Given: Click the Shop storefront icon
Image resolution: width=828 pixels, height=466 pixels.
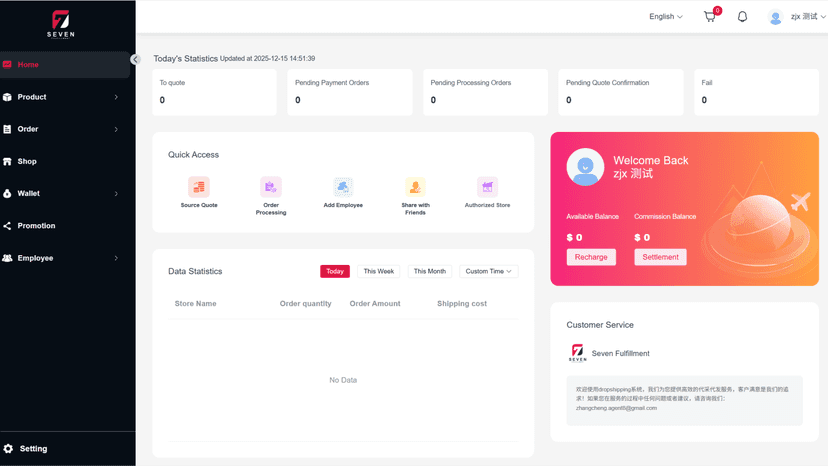Looking at the screenshot, I should click(x=7, y=162).
